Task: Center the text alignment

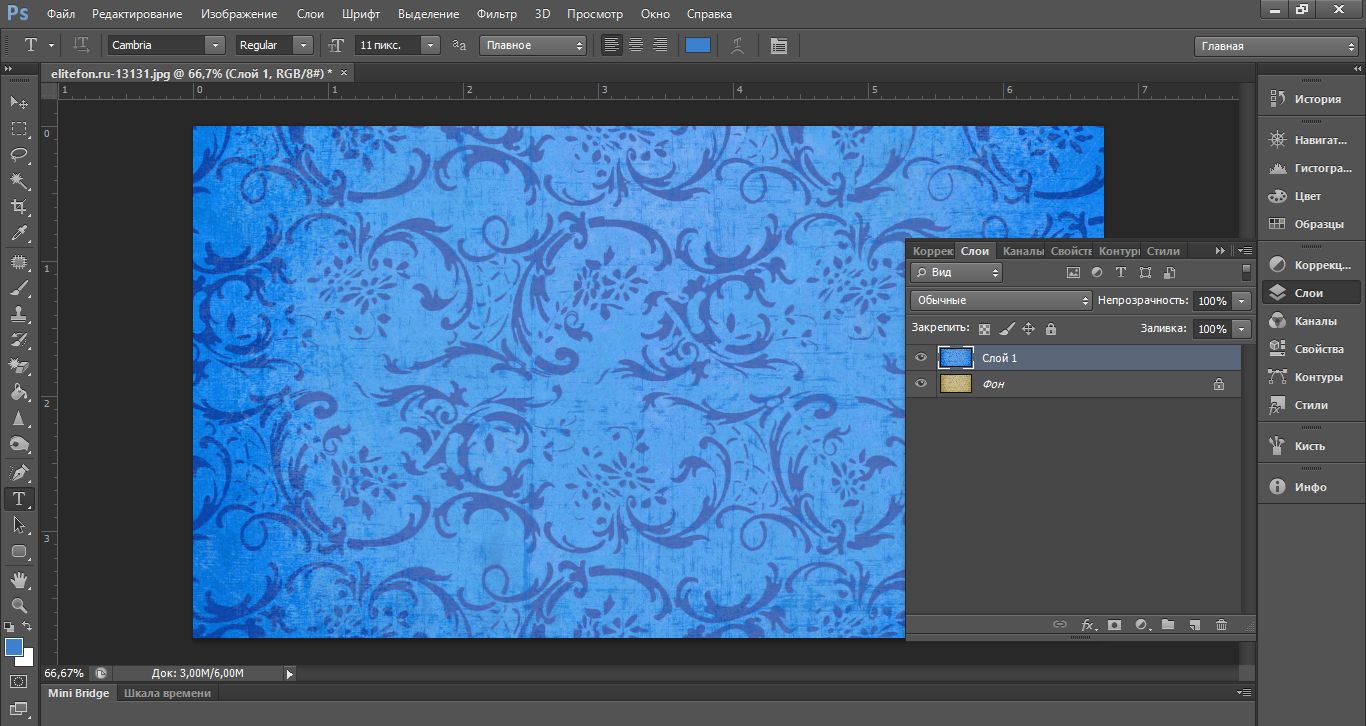Action: click(x=636, y=45)
